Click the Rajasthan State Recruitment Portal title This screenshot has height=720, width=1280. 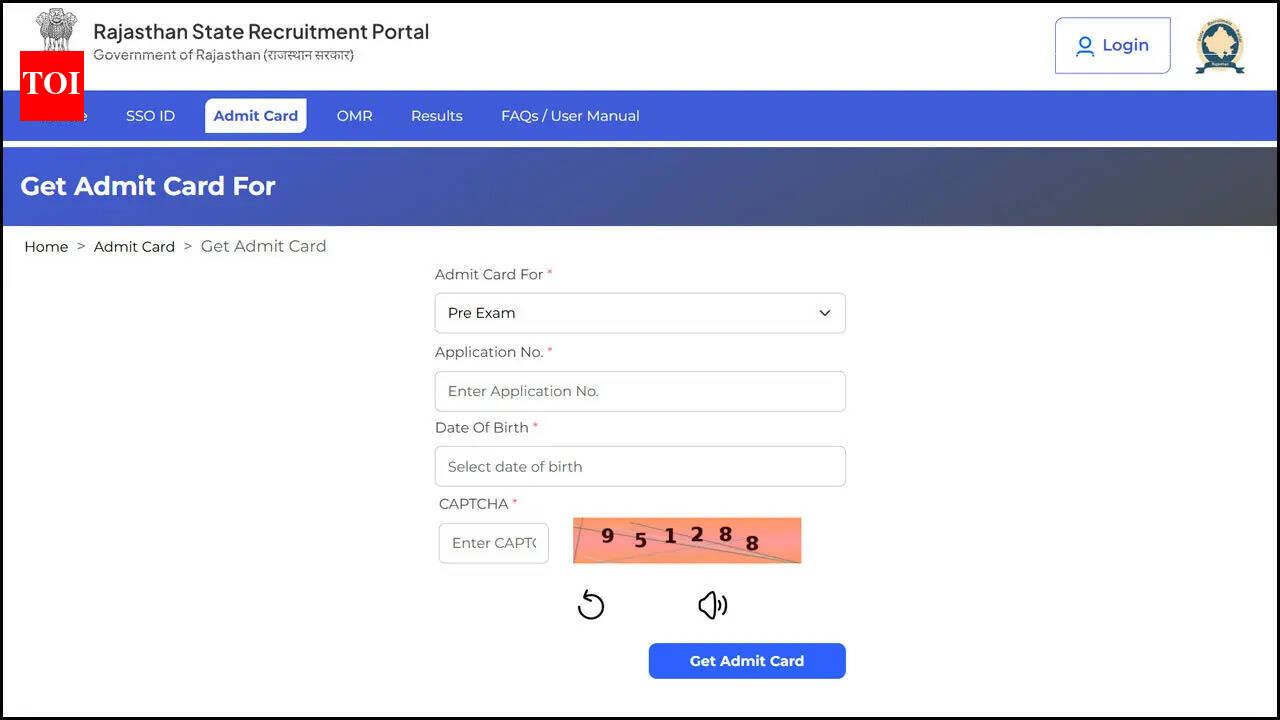pos(261,32)
